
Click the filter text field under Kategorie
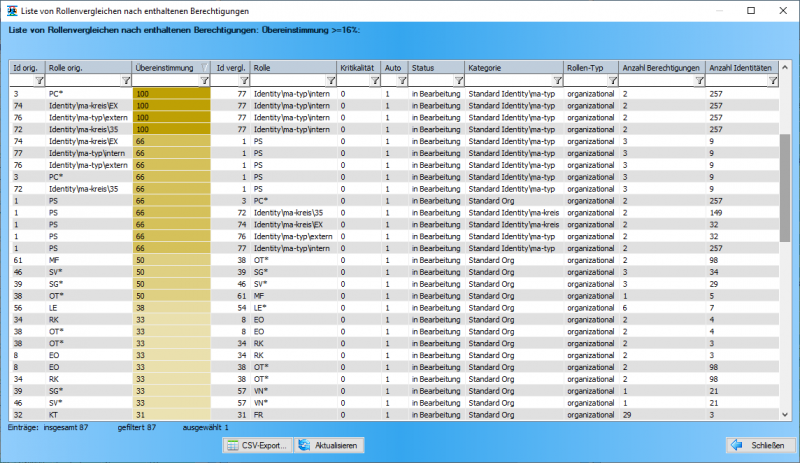(506, 81)
